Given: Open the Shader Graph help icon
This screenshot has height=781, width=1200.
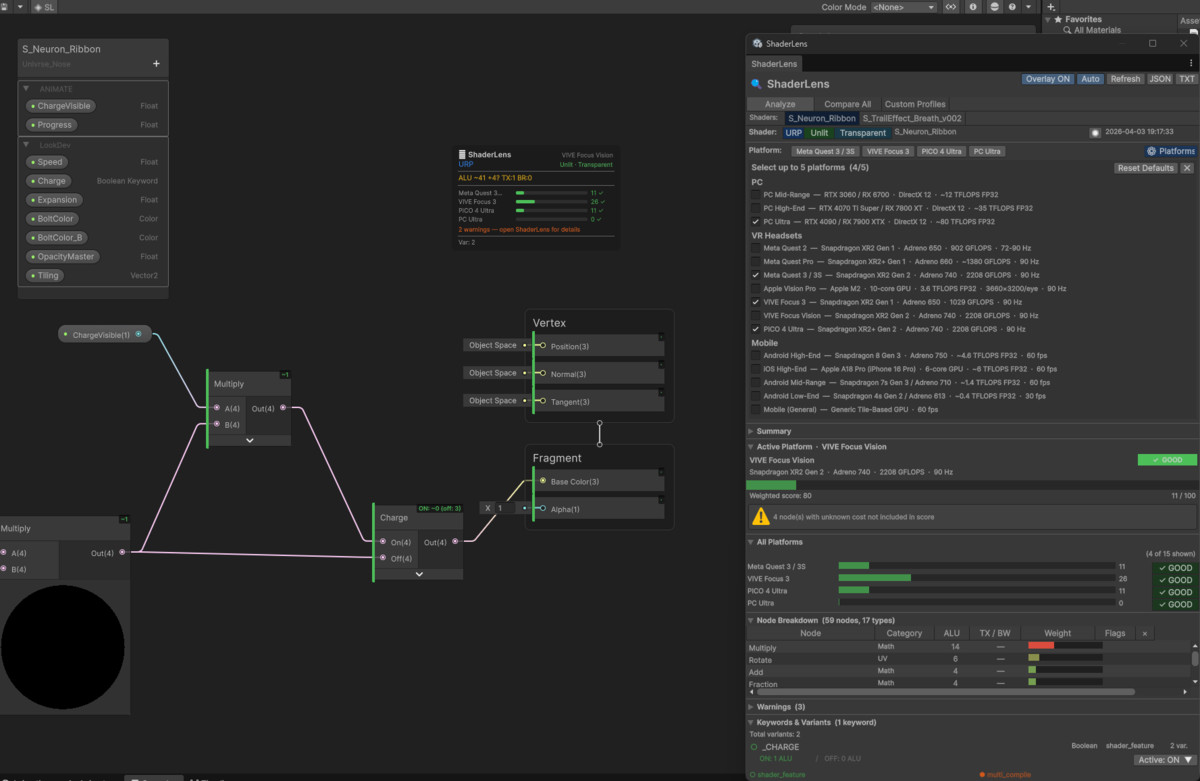Looking at the screenshot, I should coord(1013,7).
